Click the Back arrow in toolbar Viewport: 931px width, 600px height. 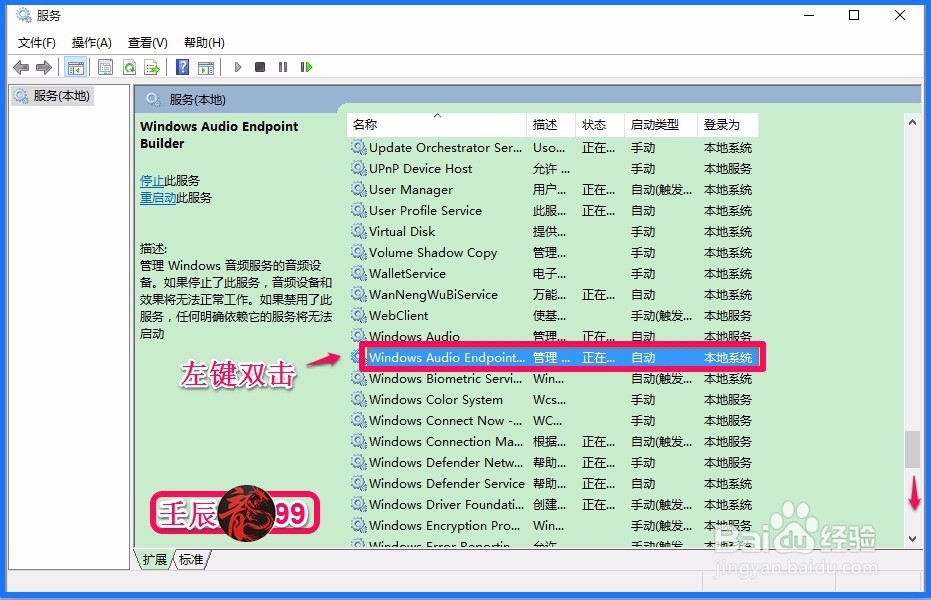pyautogui.click(x=21, y=67)
